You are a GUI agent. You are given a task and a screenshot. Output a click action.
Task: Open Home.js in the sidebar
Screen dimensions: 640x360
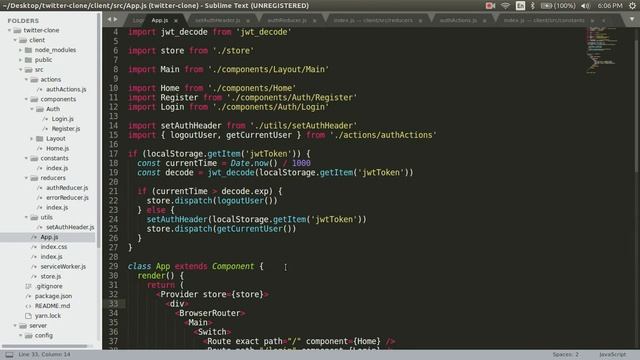tap(57, 148)
